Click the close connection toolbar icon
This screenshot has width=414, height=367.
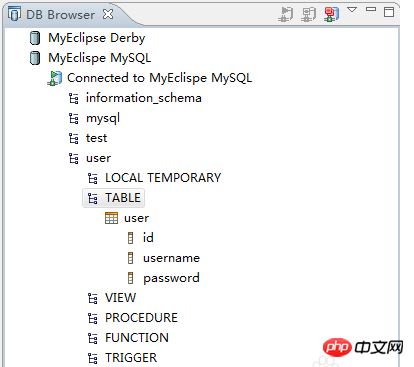309,14
